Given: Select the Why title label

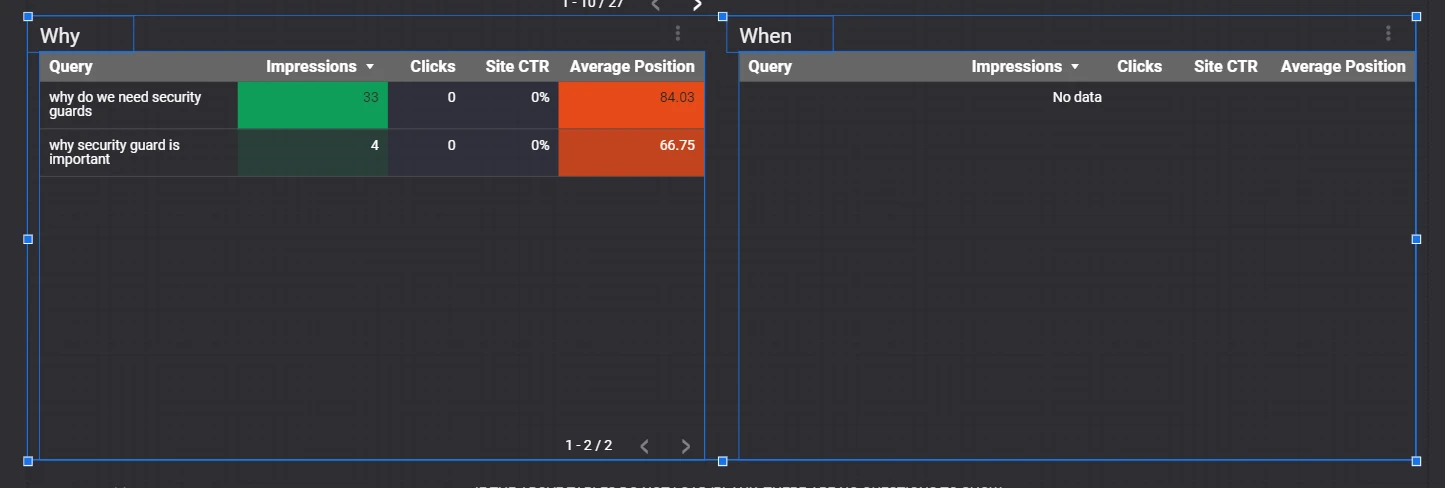Looking at the screenshot, I should click(60, 36).
